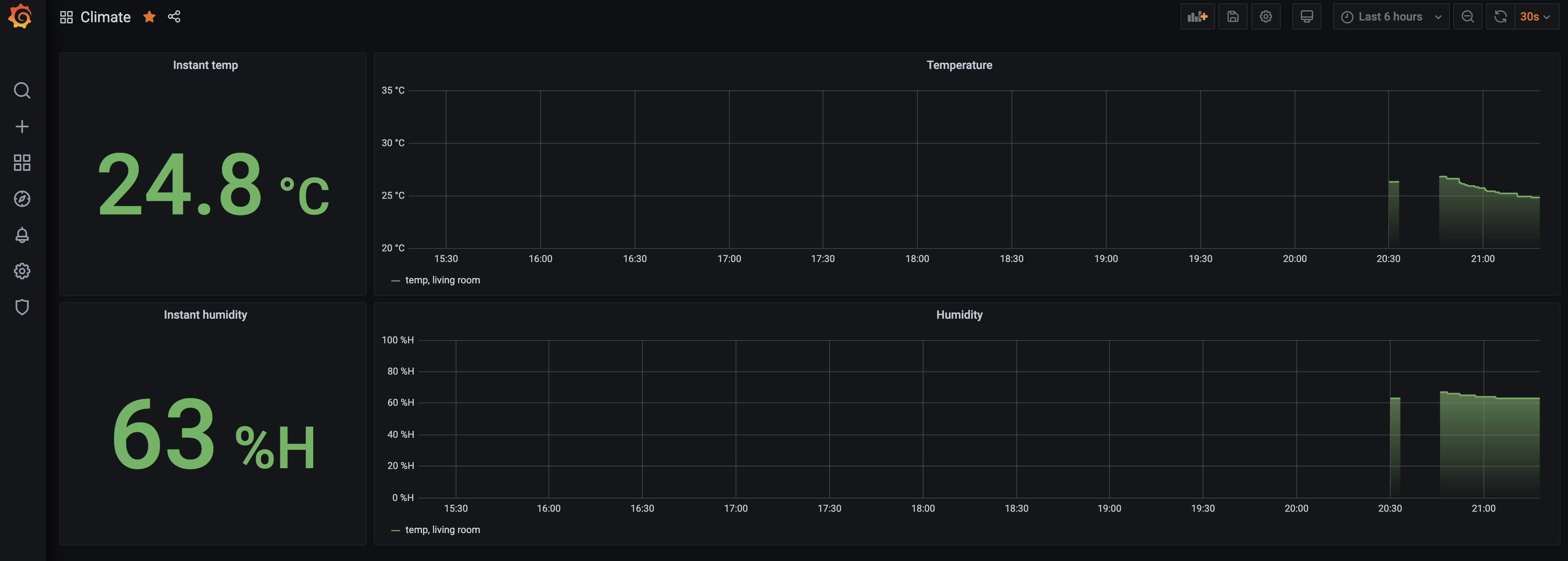Save dashboard with the floppy icon
Screen dimensions: 1568x561
(1233, 17)
